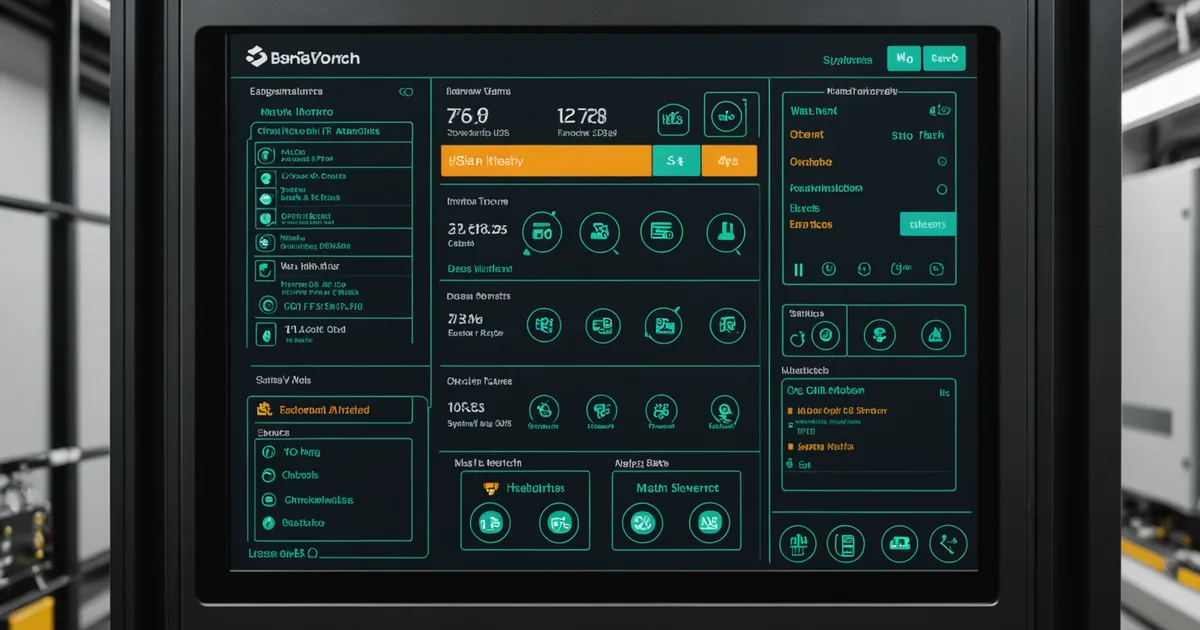Select the right round icon under Hsebeithas
Screen dimensions: 1200x630
(559, 523)
